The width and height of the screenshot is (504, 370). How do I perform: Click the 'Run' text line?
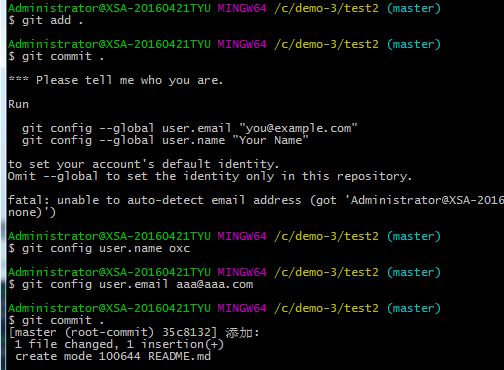tap(18, 104)
